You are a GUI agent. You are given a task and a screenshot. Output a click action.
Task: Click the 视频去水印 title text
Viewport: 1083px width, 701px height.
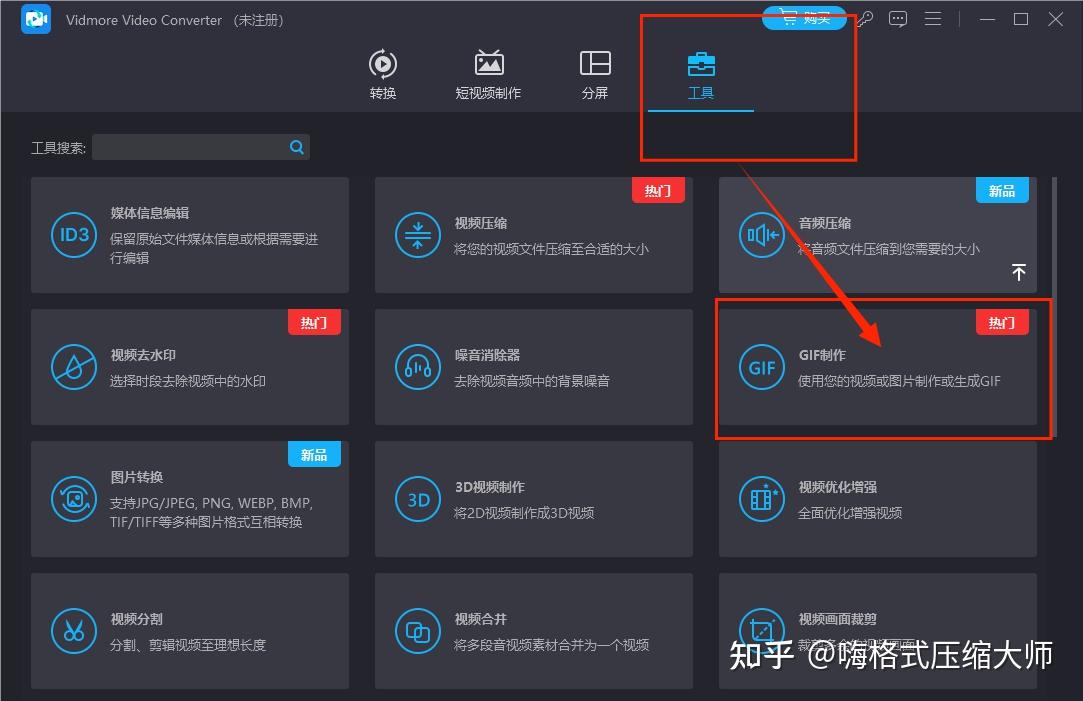pos(143,355)
